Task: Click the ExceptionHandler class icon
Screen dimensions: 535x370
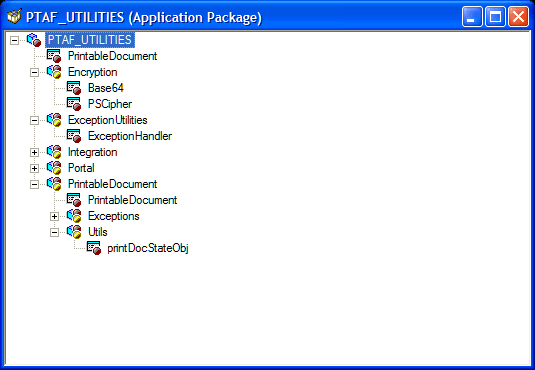Action: click(74, 136)
